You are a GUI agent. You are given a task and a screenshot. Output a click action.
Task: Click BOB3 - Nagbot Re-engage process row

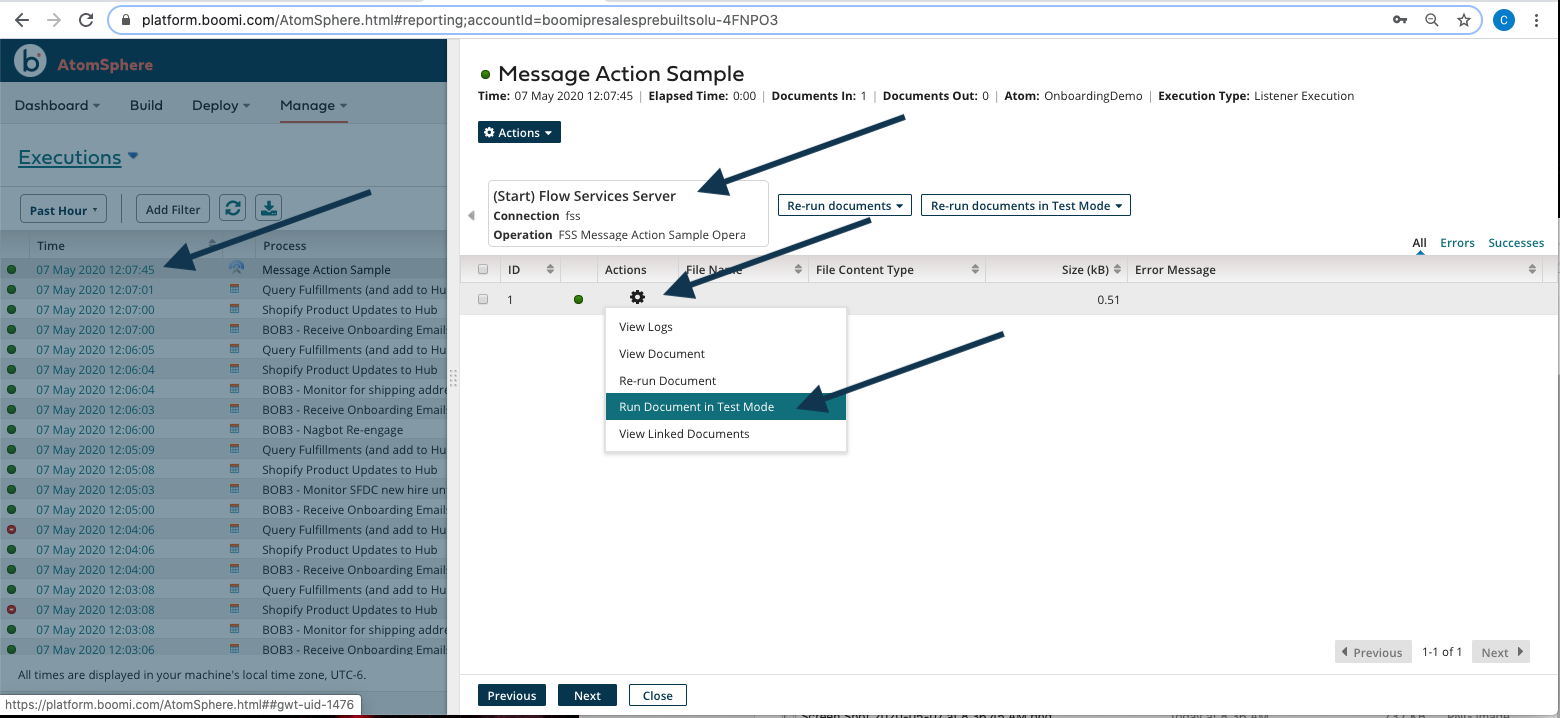(224, 429)
